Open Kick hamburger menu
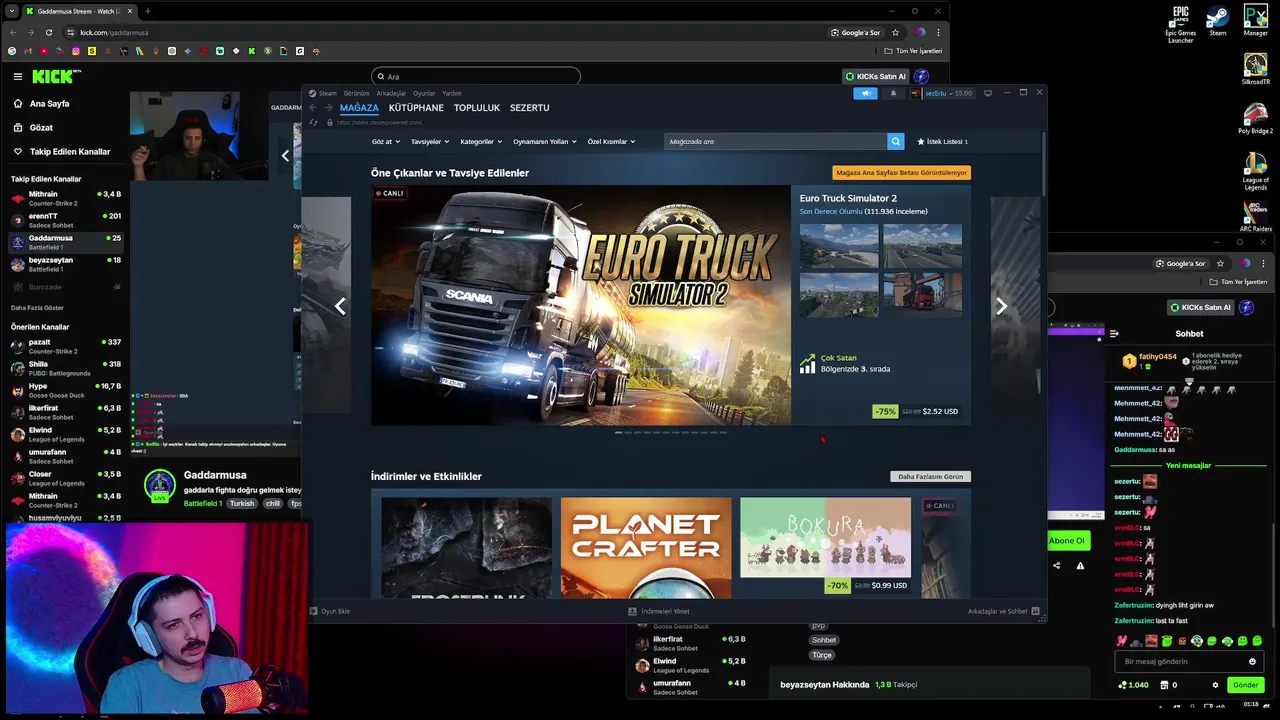The width and height of the screenshot is (1280, 720). (x=17, y=76)
